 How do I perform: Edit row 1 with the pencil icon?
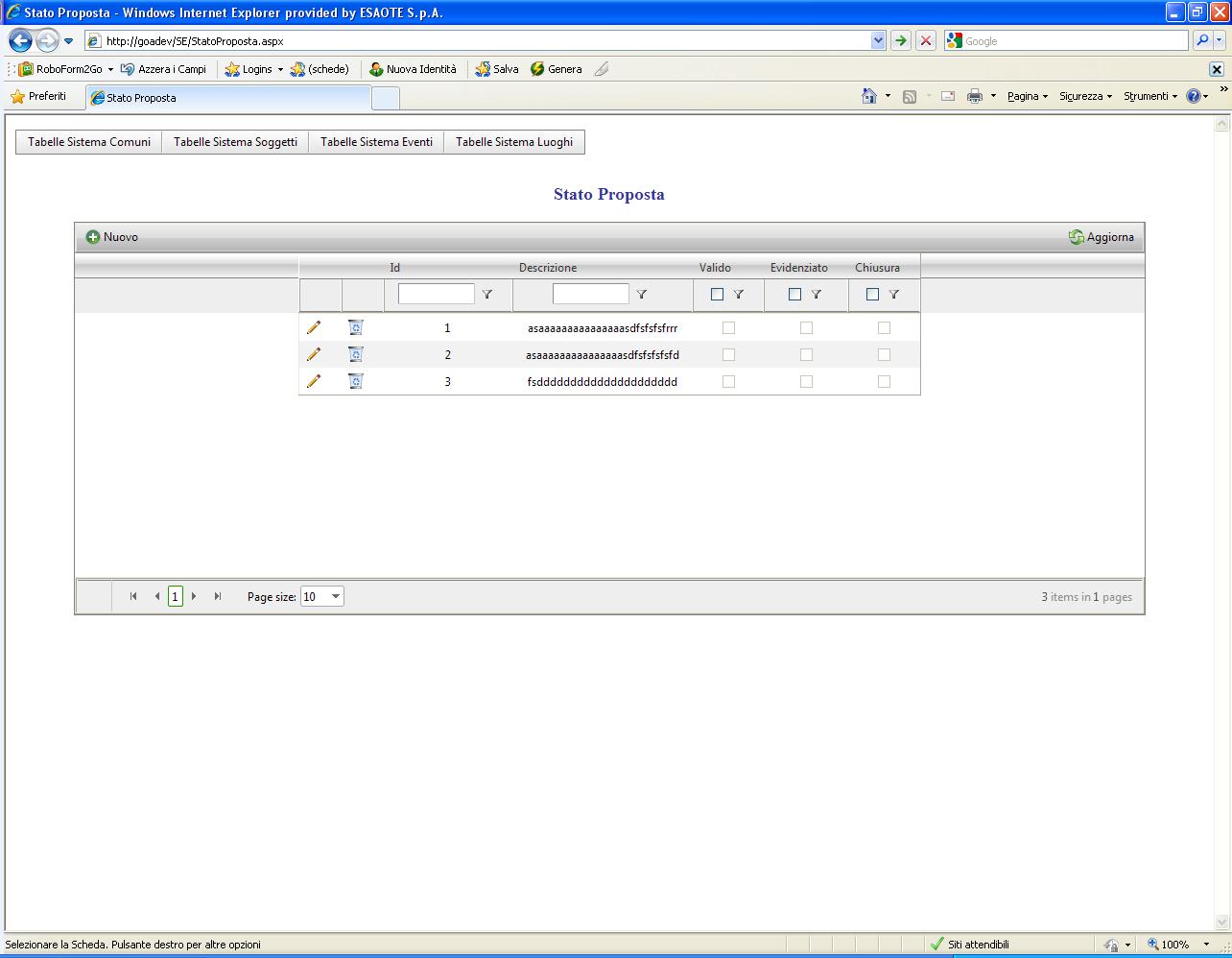point(314,328)
